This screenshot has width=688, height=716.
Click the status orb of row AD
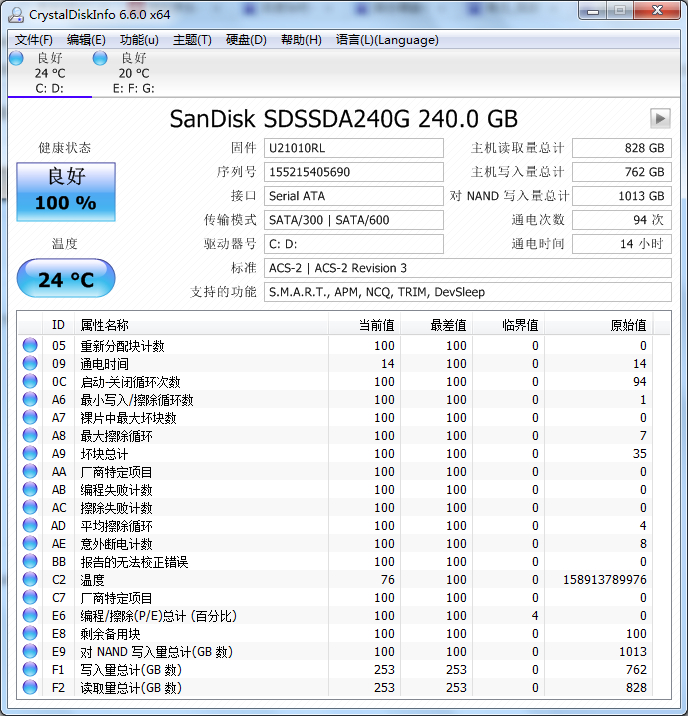[x=30, y=525]
